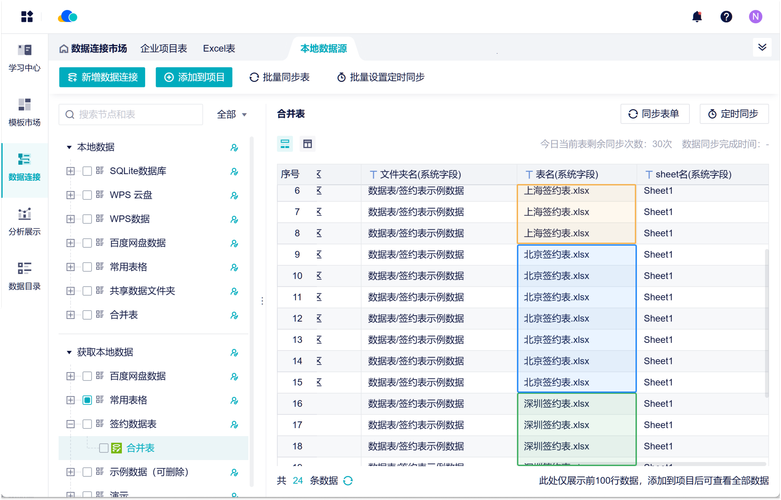
Task: Click the cloud logo icon
Action: click(x=68, y=16)
